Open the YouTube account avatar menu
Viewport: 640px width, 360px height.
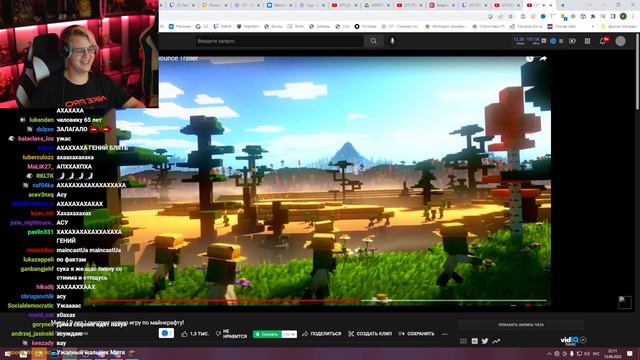coord(620,41)
